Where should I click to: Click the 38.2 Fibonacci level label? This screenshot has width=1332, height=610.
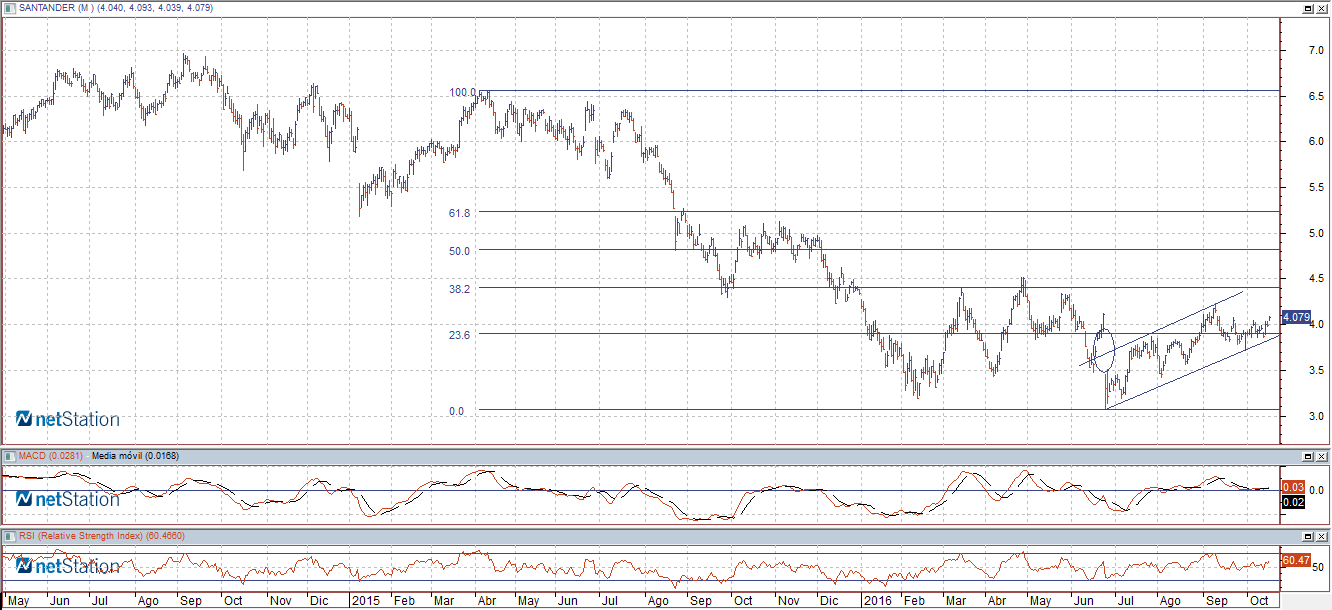tap(460, 289)
